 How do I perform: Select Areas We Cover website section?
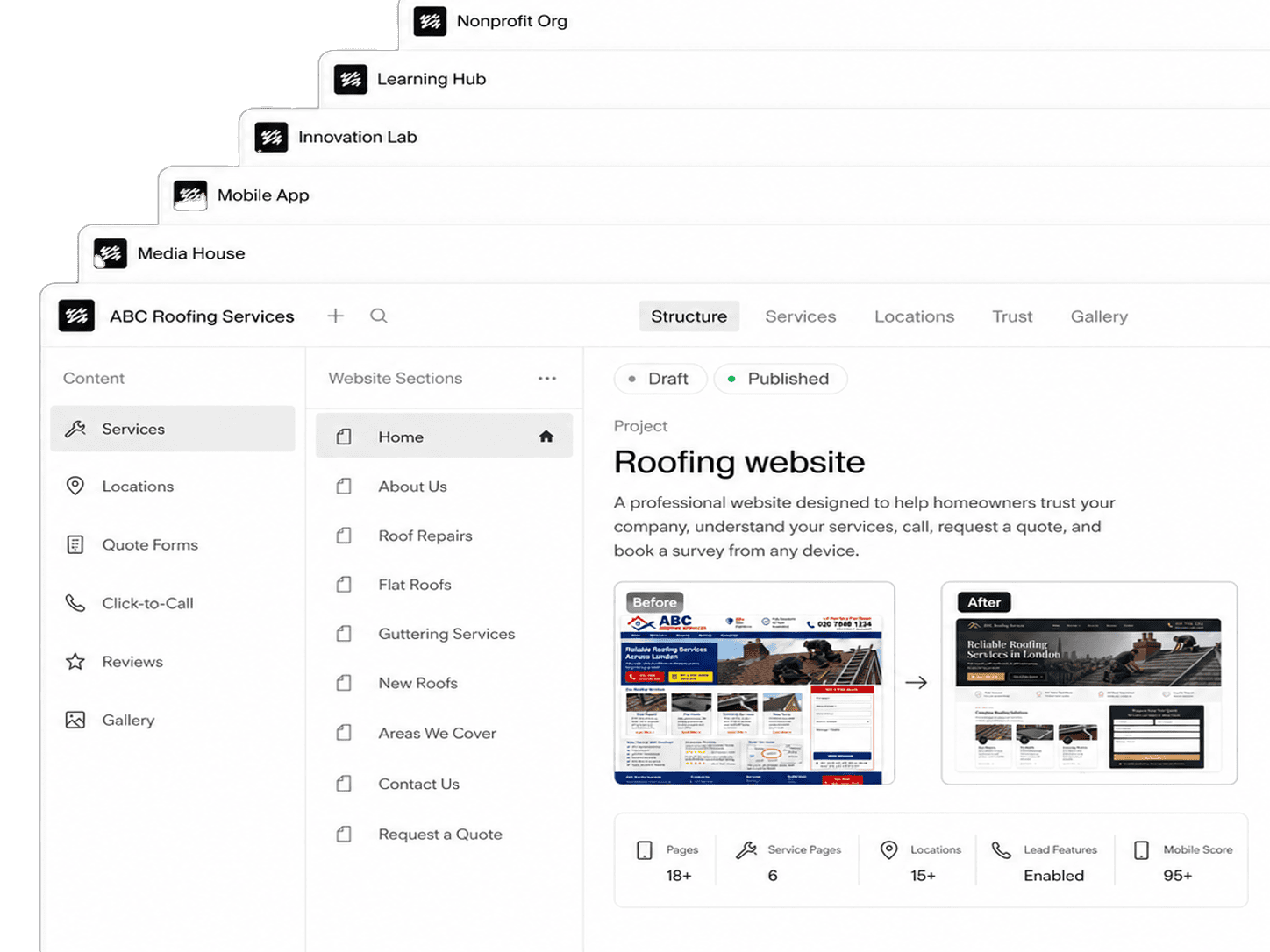(444, 732)
